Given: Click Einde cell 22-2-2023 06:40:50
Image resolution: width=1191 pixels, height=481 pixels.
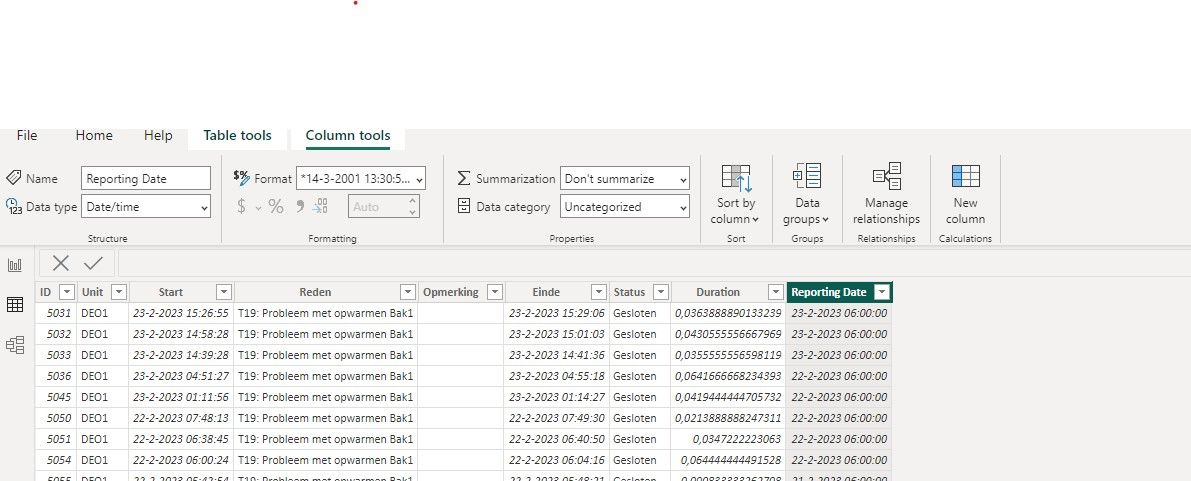Looking at the screenshot, I should 557,439.
